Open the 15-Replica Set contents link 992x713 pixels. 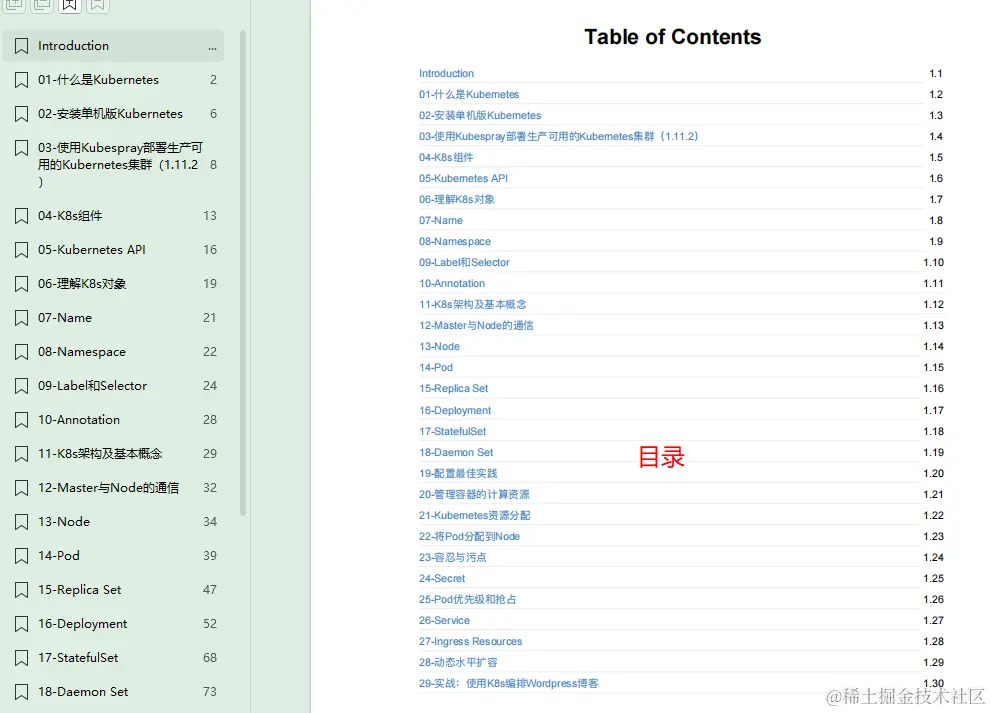pyautogui.click(x=453, y=388)
